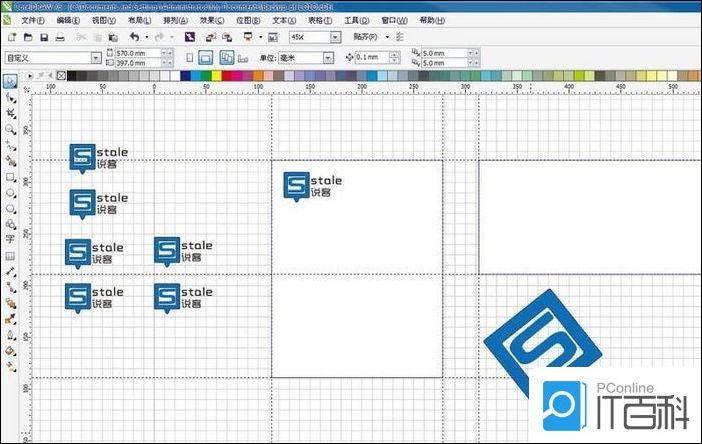This screenshot has height=444, width=702.
Task: Adjust the page width 570.0 mm spinner
Action: 167,53
